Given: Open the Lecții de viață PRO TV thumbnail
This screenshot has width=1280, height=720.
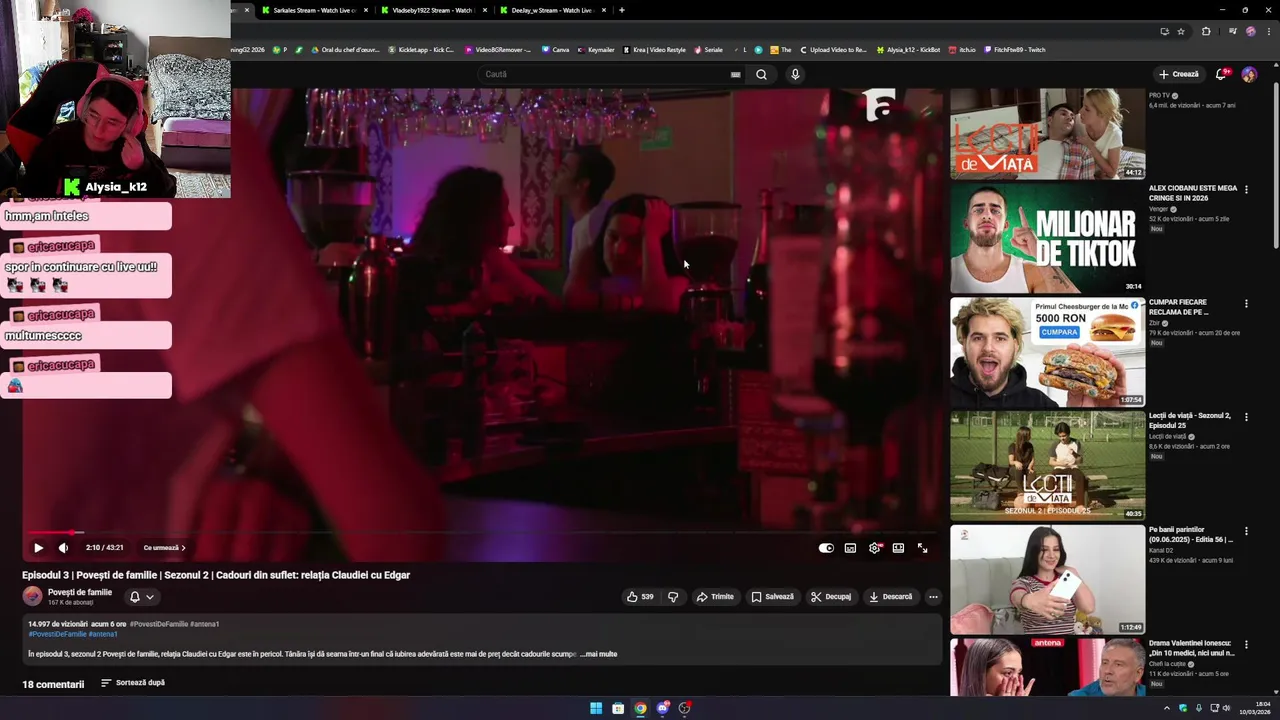Looking at the screenshot, I should coord(1047,133).
